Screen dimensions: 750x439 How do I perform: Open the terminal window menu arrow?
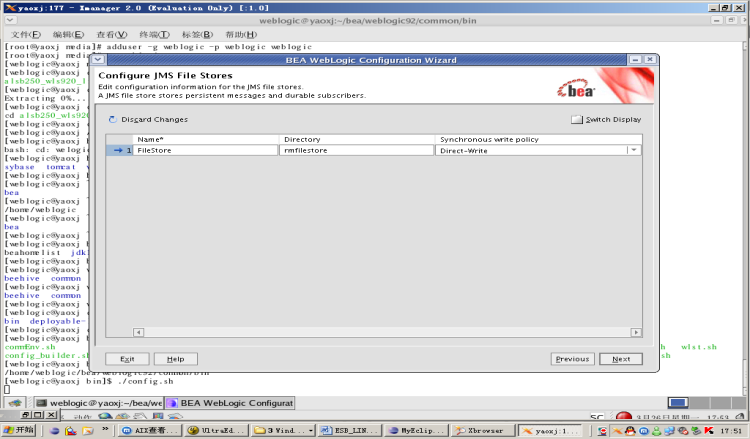coord(11,20)
